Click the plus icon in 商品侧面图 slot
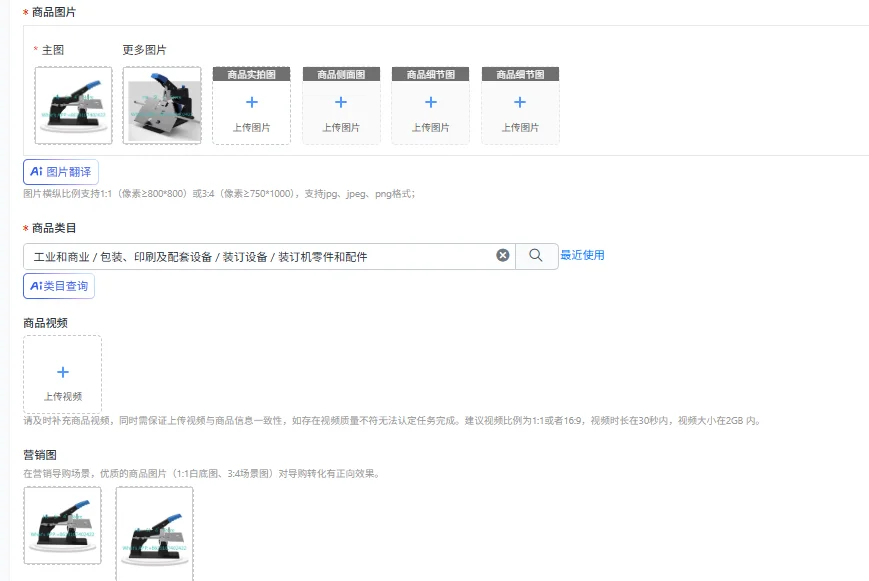The image size is (869, 581). coord(341,102)
